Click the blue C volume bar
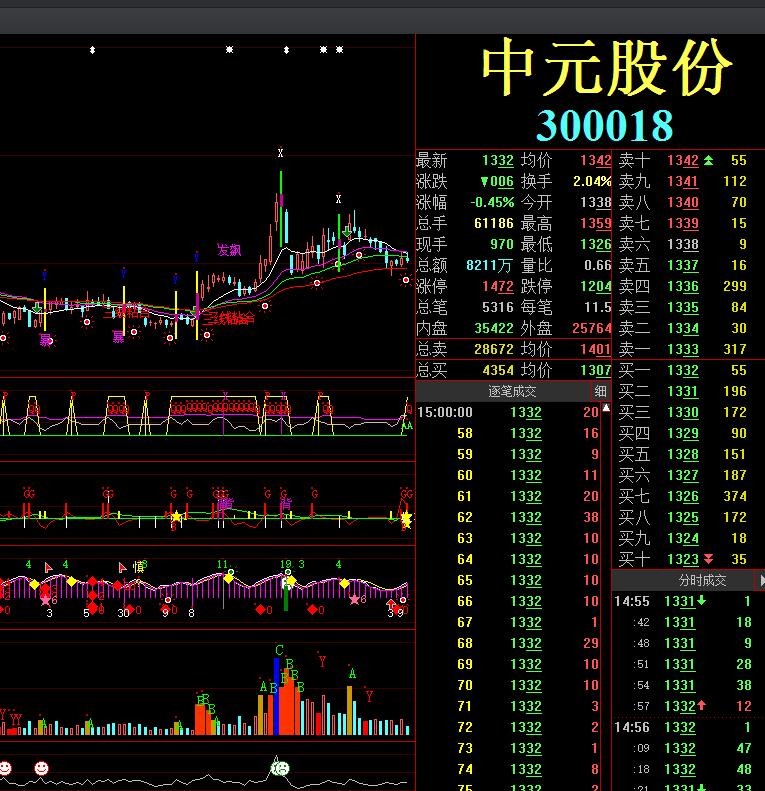Viewport: 765px width, 791px height. click(277, 696)
